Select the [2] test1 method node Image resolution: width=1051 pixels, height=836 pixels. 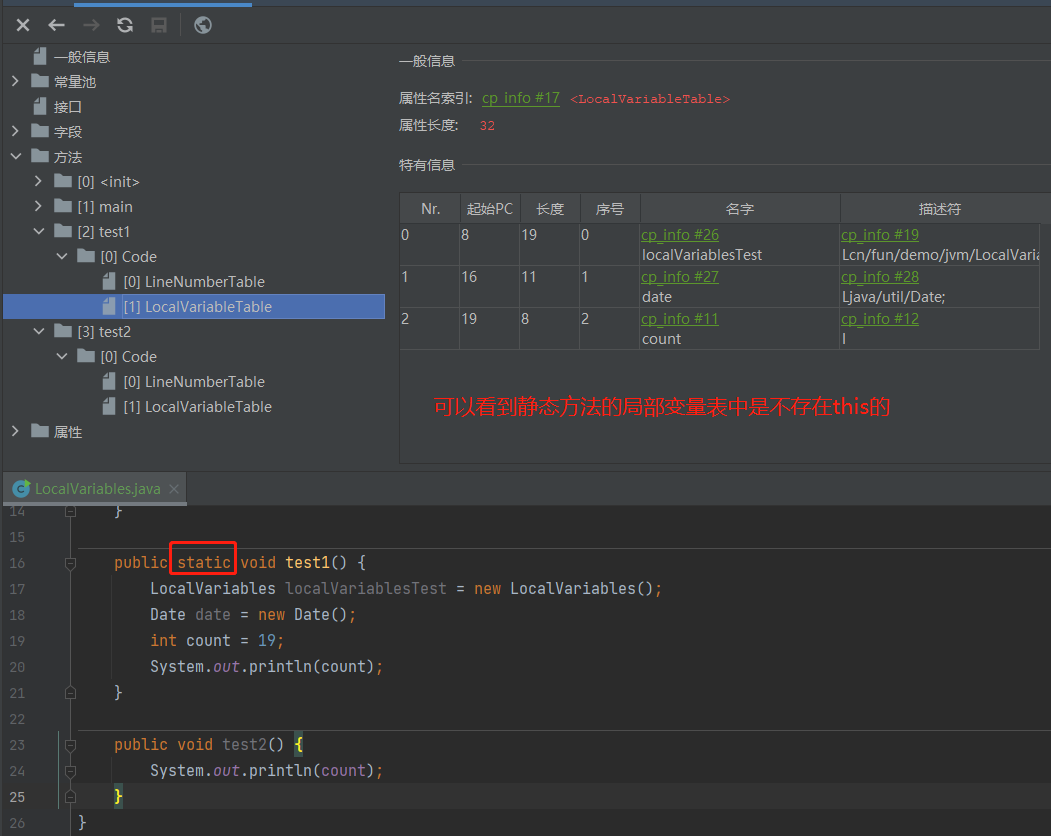[x=104, y=232]
